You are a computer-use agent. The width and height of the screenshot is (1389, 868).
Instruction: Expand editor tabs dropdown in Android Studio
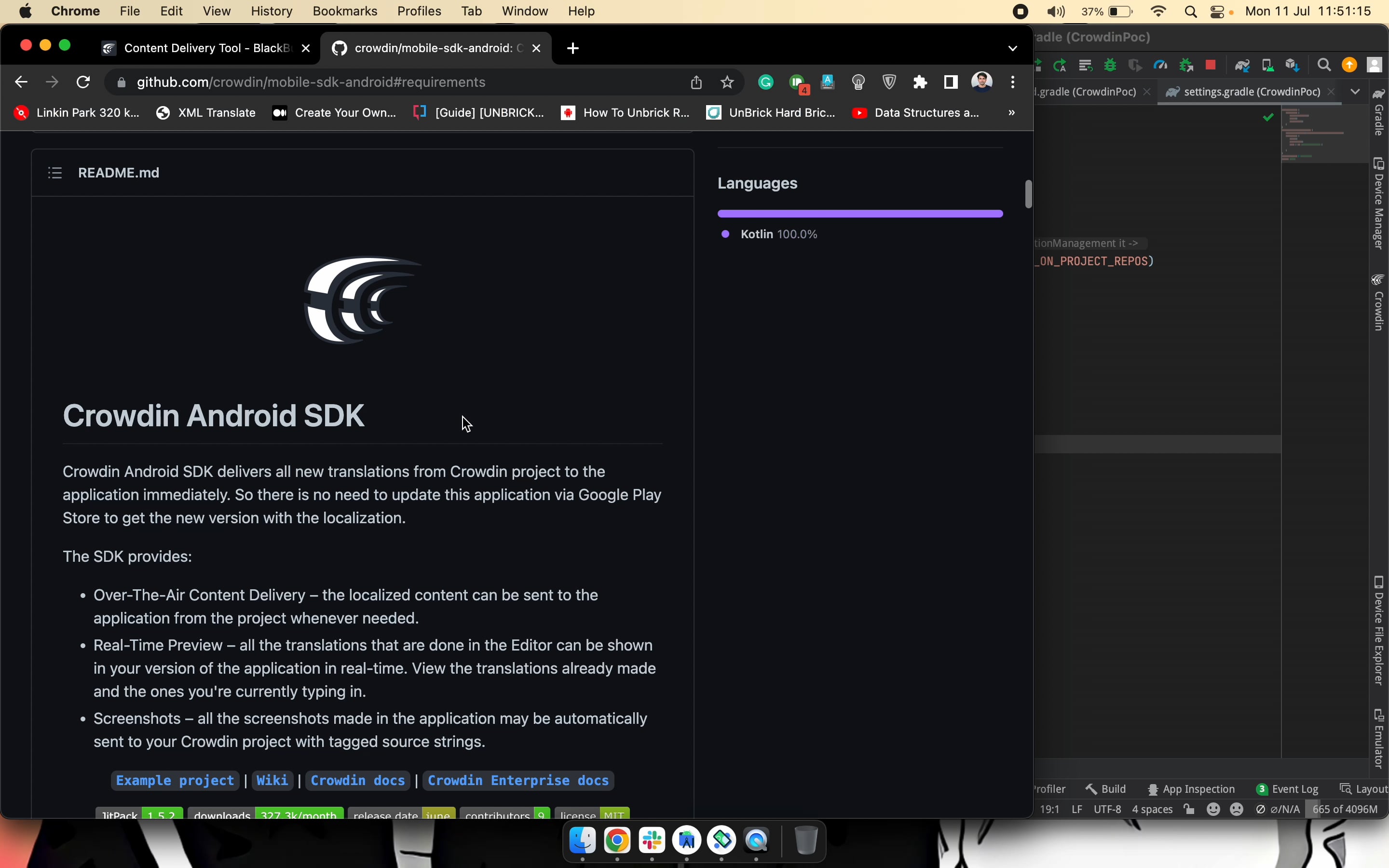tap(1356, 92)
